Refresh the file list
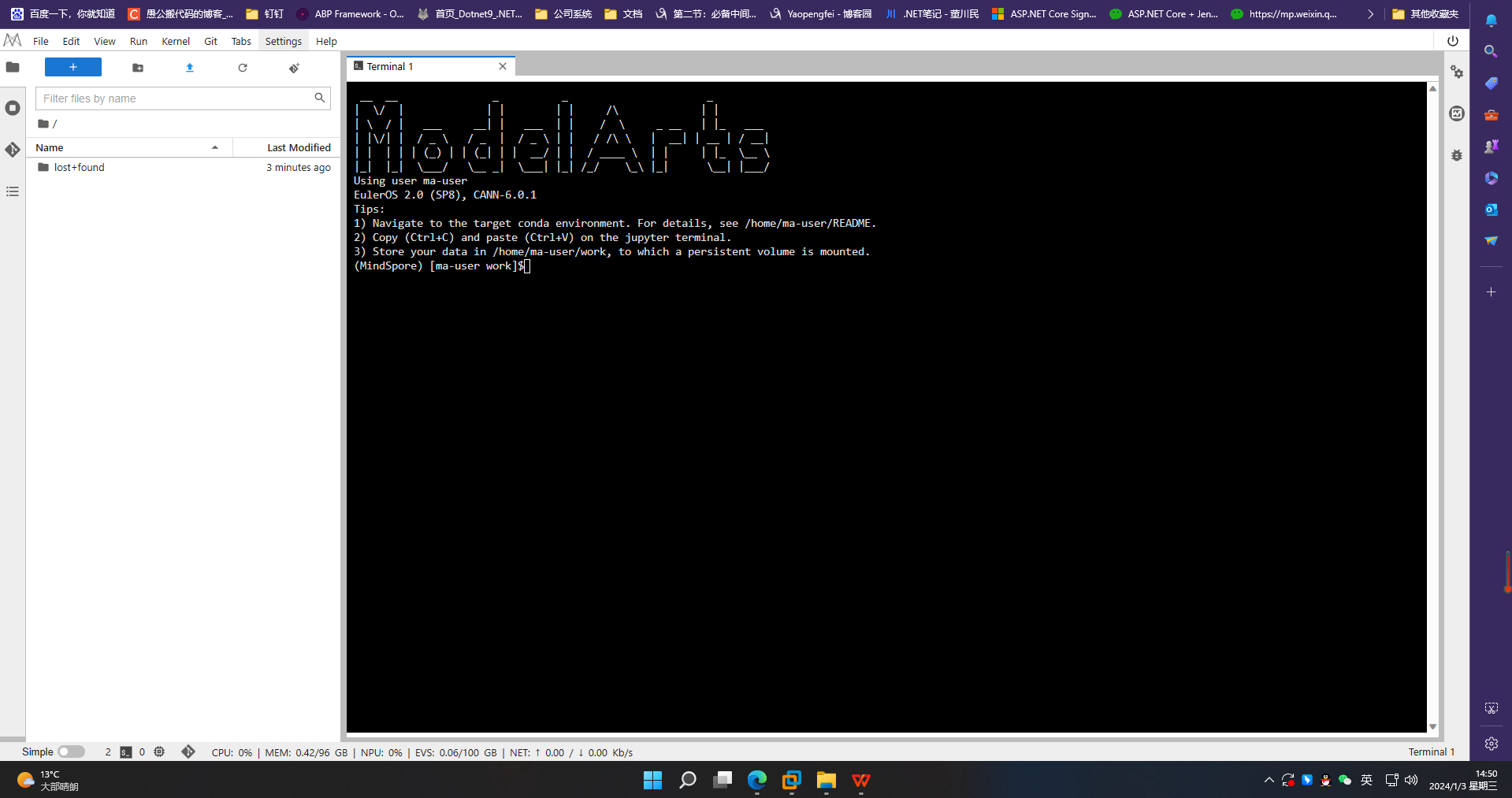 [x=243, y=68]
